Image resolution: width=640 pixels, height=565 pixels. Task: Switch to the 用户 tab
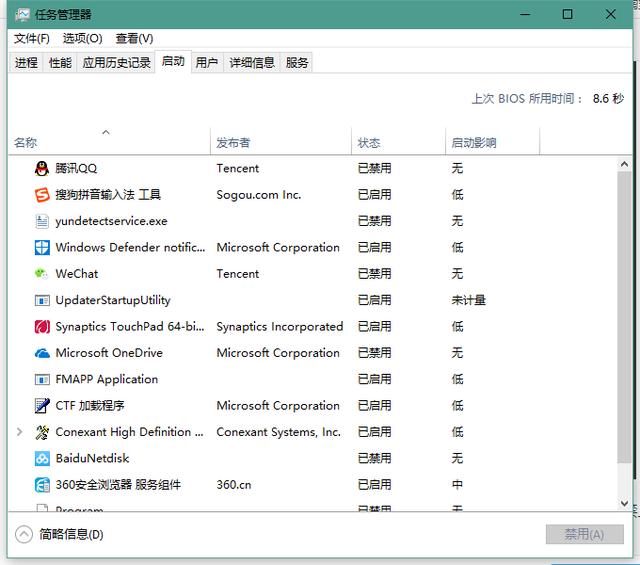[x=207, y=62]
